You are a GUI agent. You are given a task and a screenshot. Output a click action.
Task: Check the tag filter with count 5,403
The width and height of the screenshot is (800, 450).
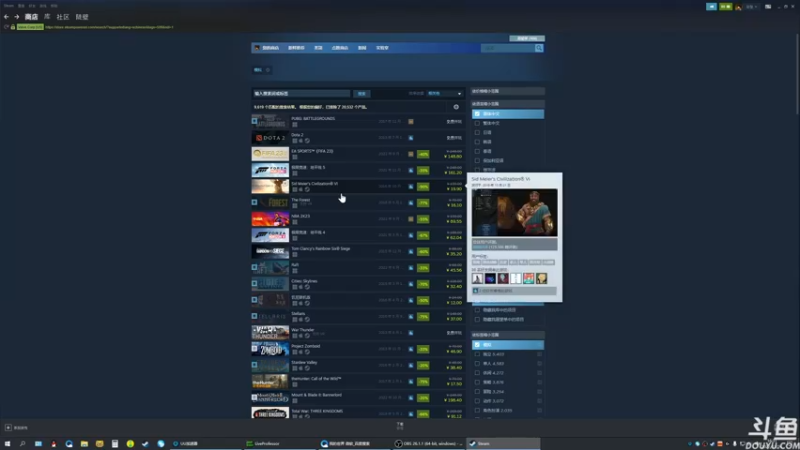coord(477,354)
